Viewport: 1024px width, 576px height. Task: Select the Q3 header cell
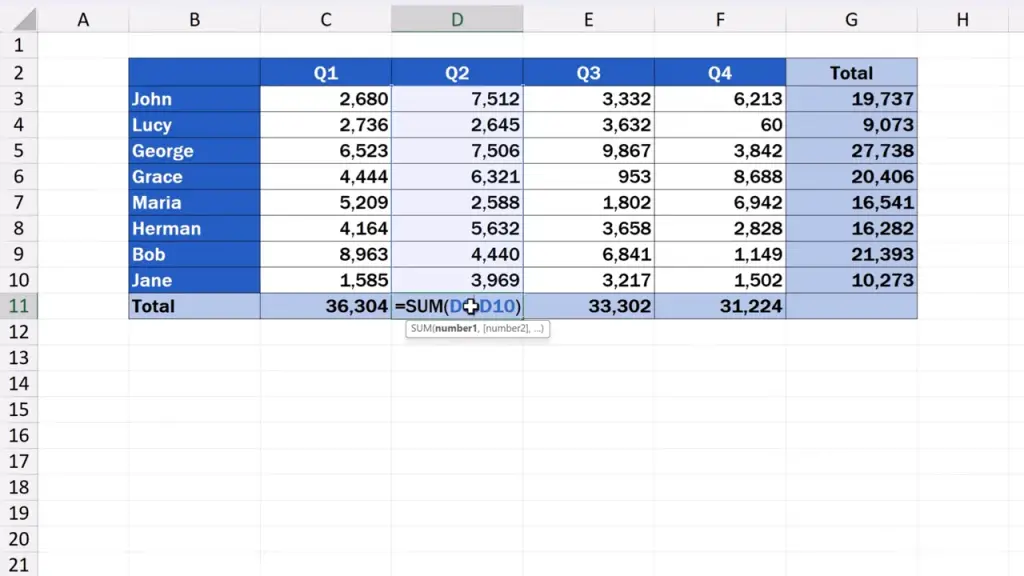(588, 73)
